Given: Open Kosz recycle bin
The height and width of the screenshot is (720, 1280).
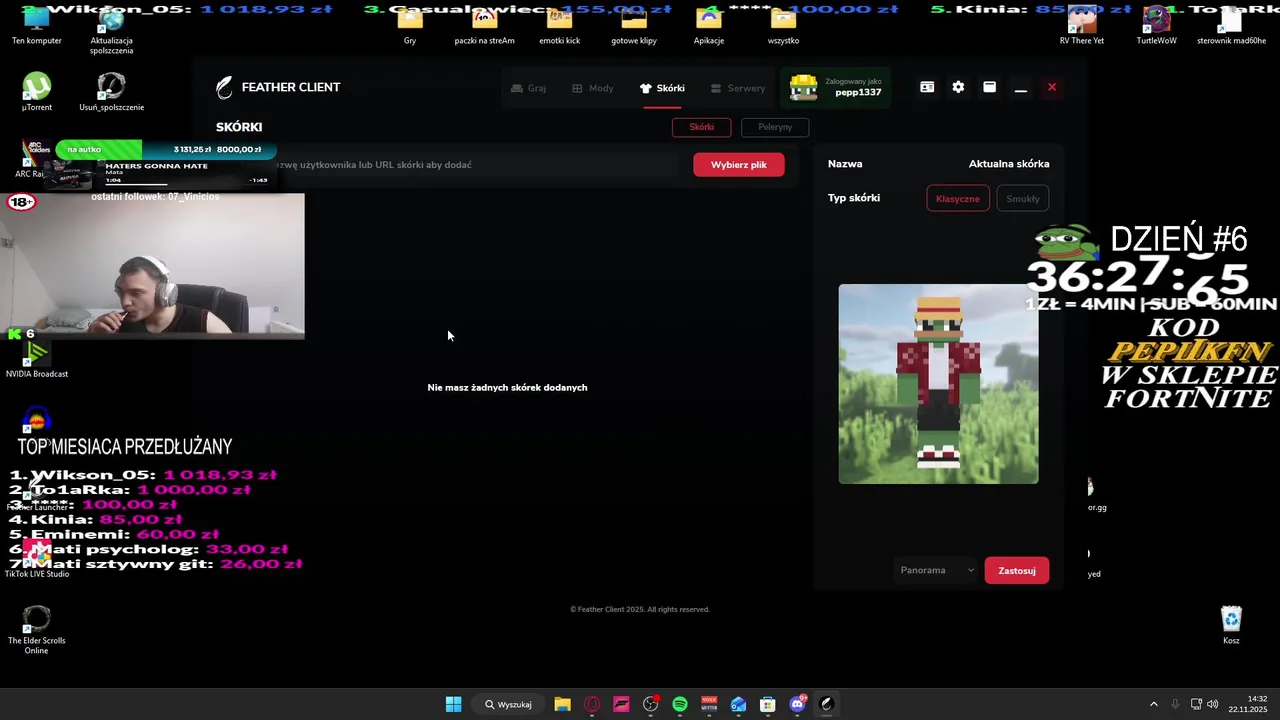Looking at the screenshot, I should click(1231, 625).
